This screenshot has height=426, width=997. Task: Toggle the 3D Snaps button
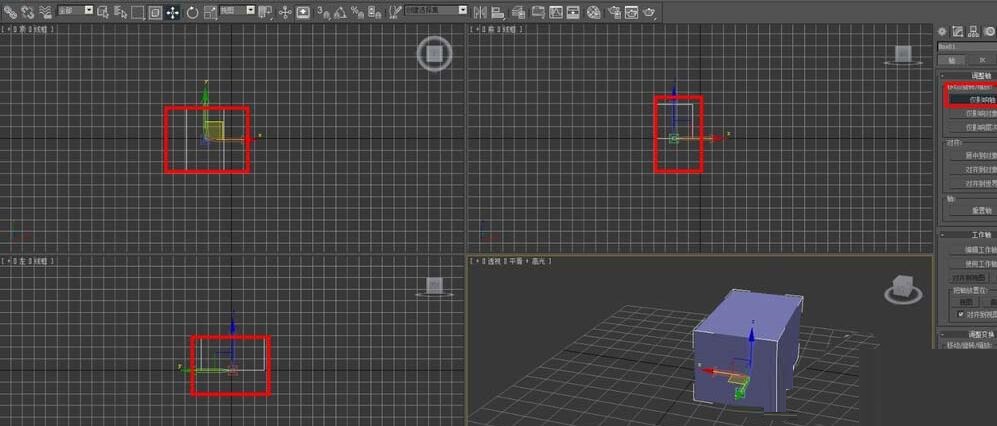324,12
